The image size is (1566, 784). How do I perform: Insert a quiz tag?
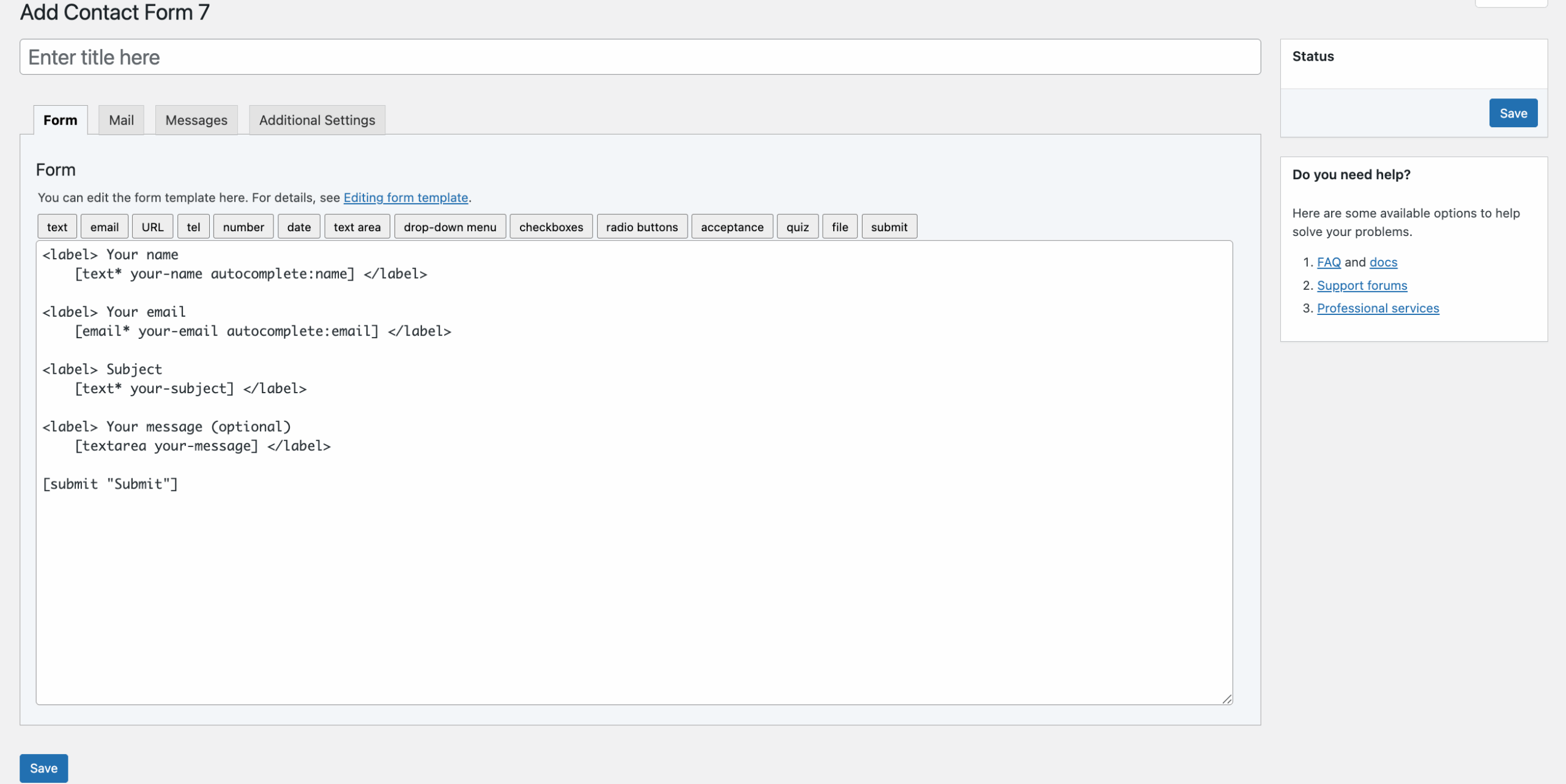tap(797, 227)
